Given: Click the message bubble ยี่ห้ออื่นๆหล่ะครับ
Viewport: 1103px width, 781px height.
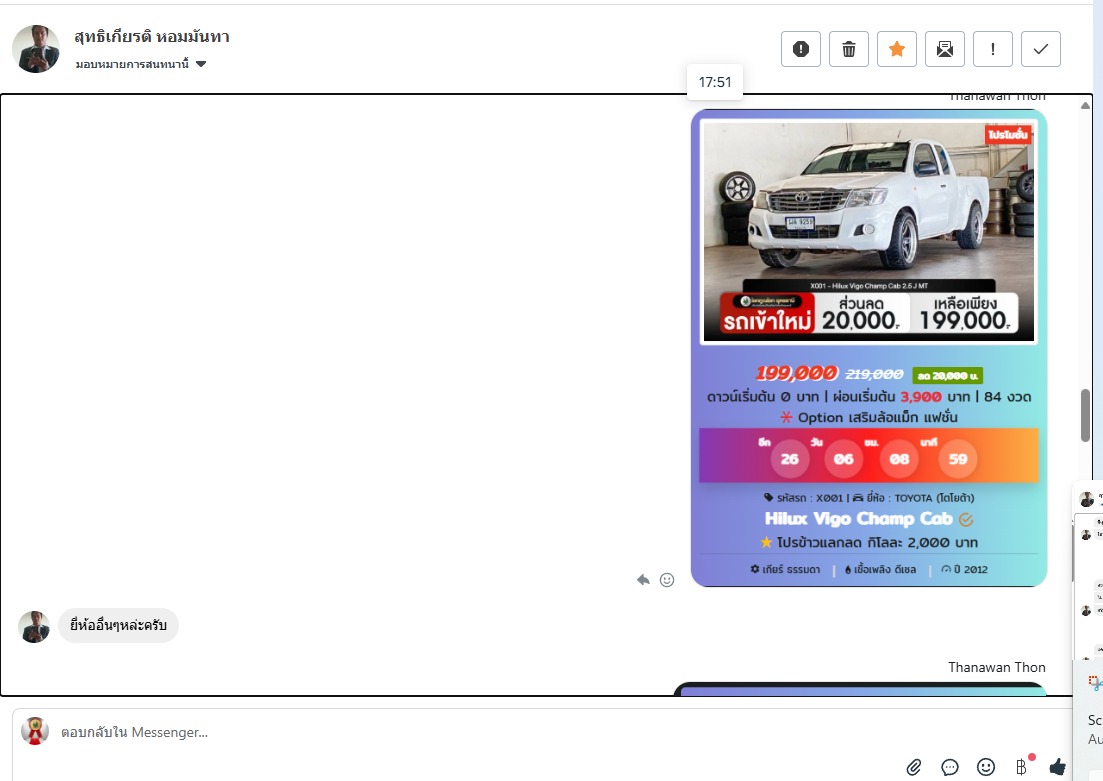Looking at the screenshot, I should pos(118,626).
